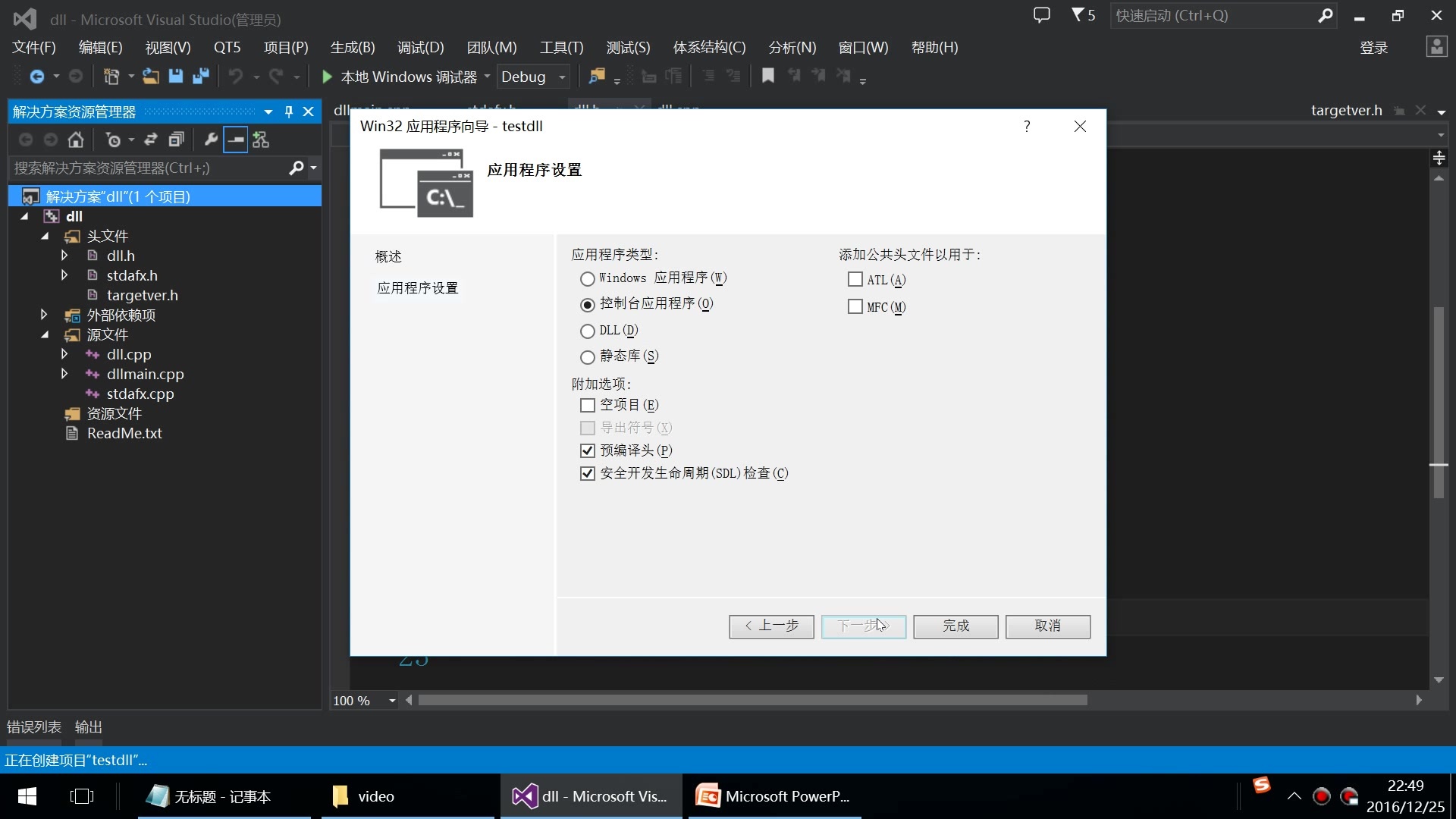Click the 上一步 button
The width and height of the screenshot is (1456, 819).
771,626
